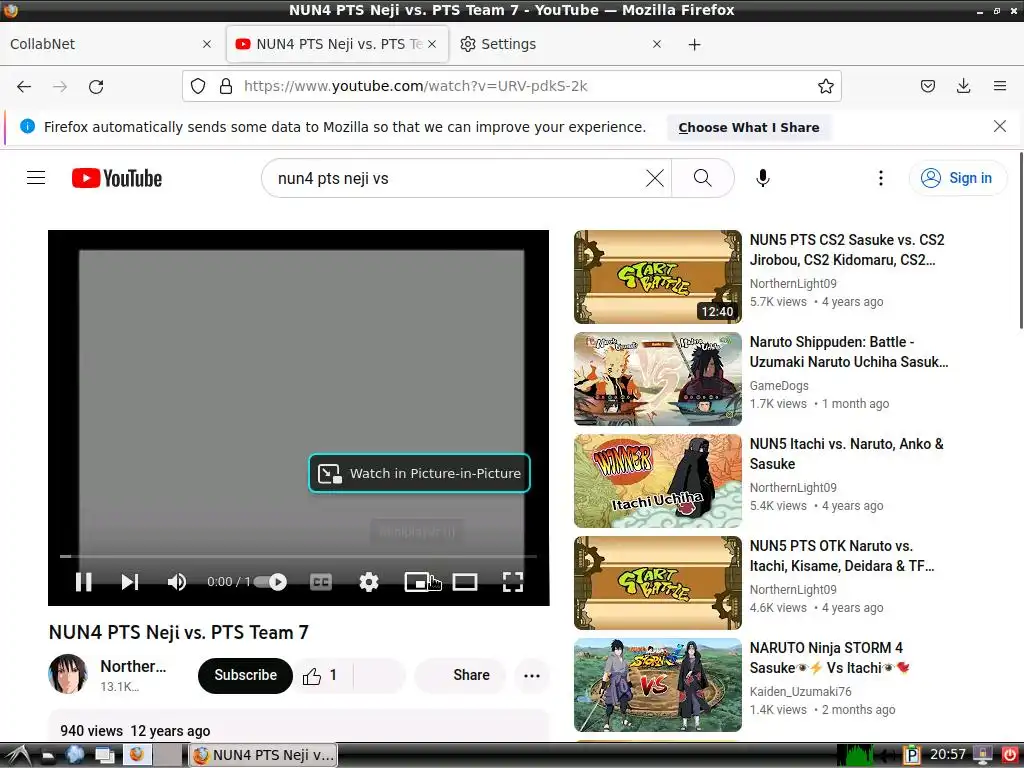Close the Settings tab
The width and height of the screenshot is (1024, 768).
tap(657, 44)
